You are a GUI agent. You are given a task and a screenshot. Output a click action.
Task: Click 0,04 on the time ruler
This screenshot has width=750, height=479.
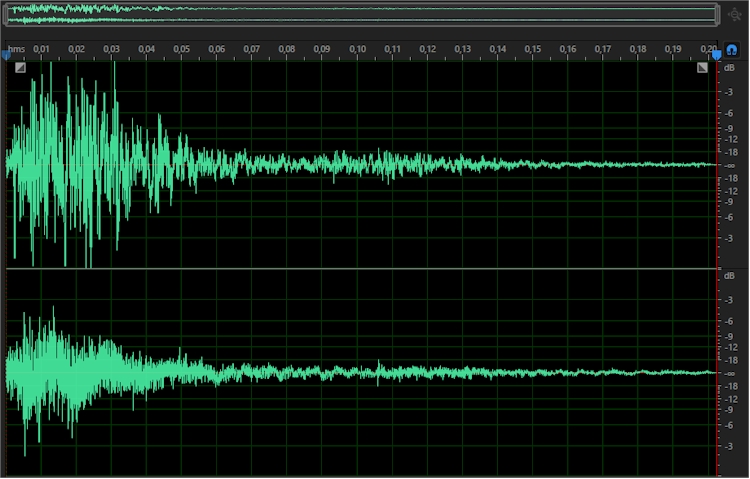click(147, 49)
